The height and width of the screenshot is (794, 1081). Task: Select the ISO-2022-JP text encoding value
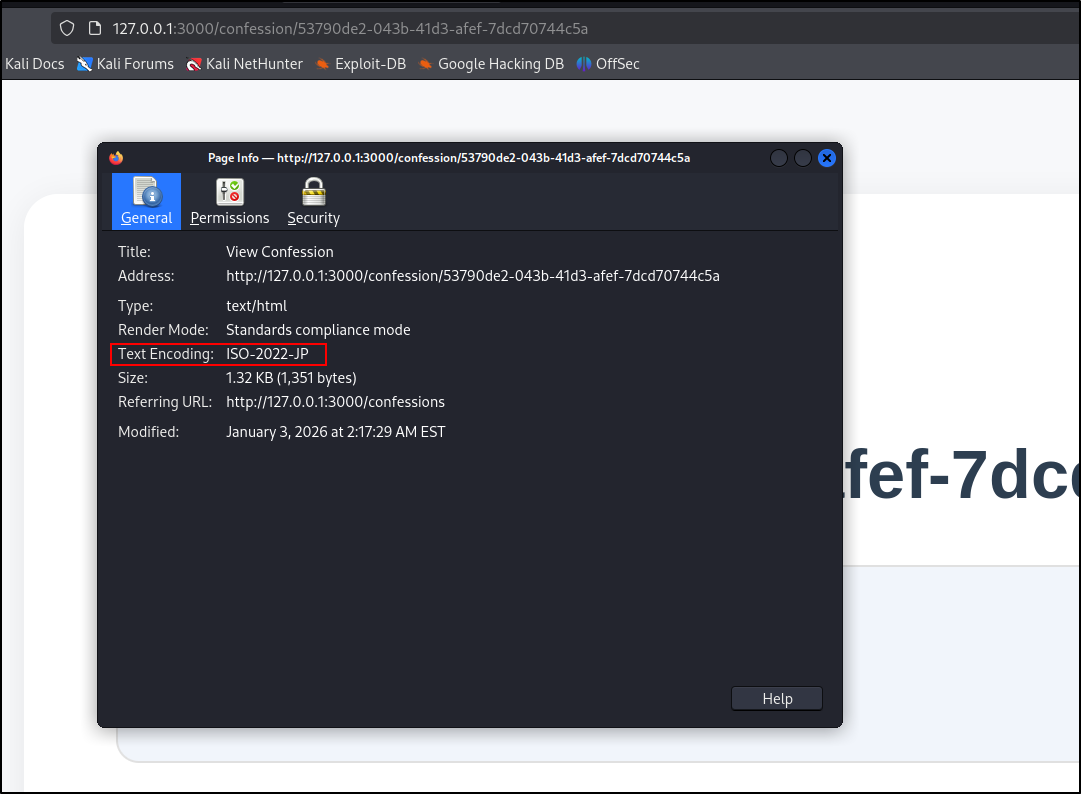coord(267,354)
